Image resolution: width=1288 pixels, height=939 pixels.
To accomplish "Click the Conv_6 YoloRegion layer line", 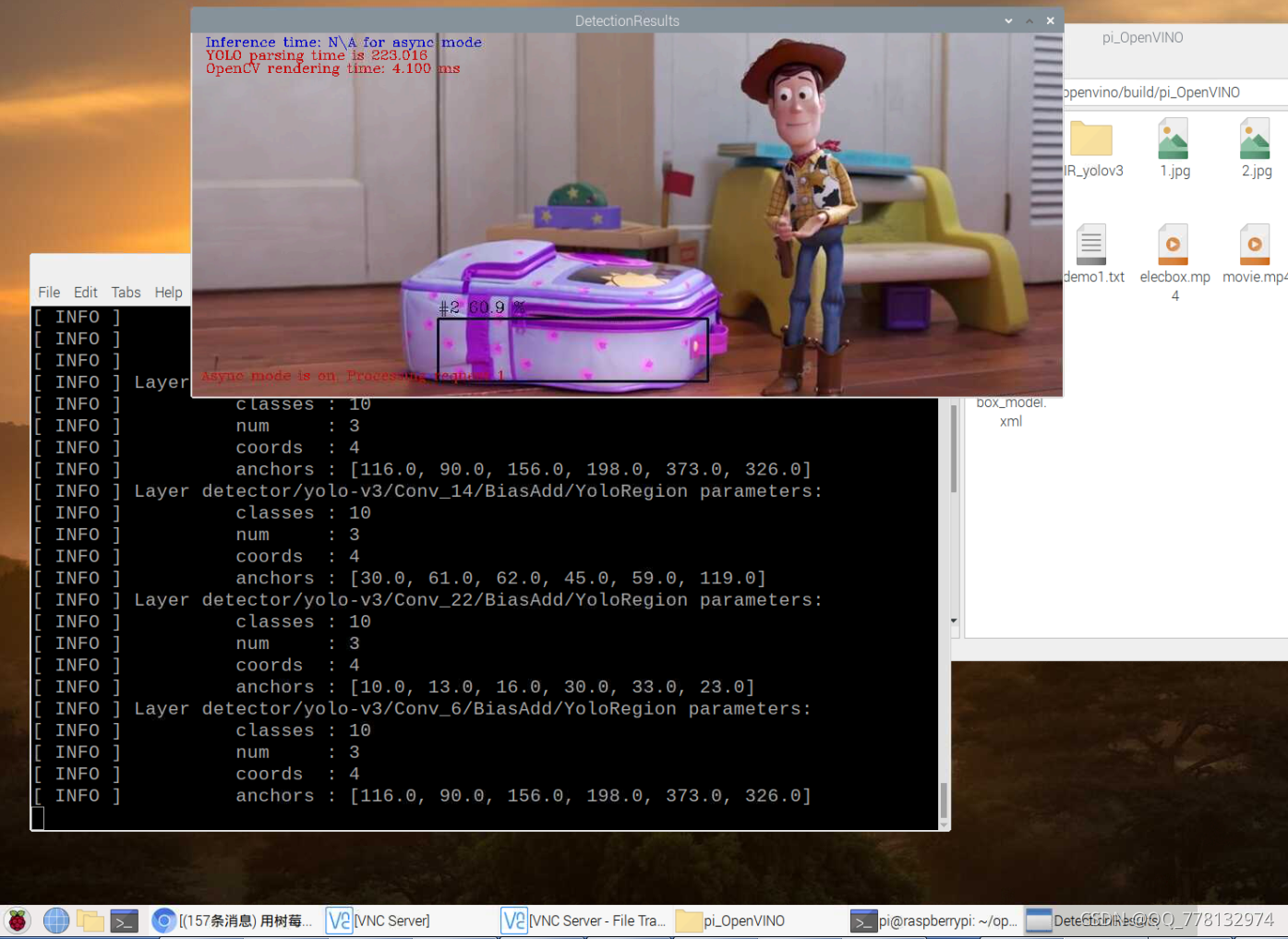I will [x=473, y=709].
